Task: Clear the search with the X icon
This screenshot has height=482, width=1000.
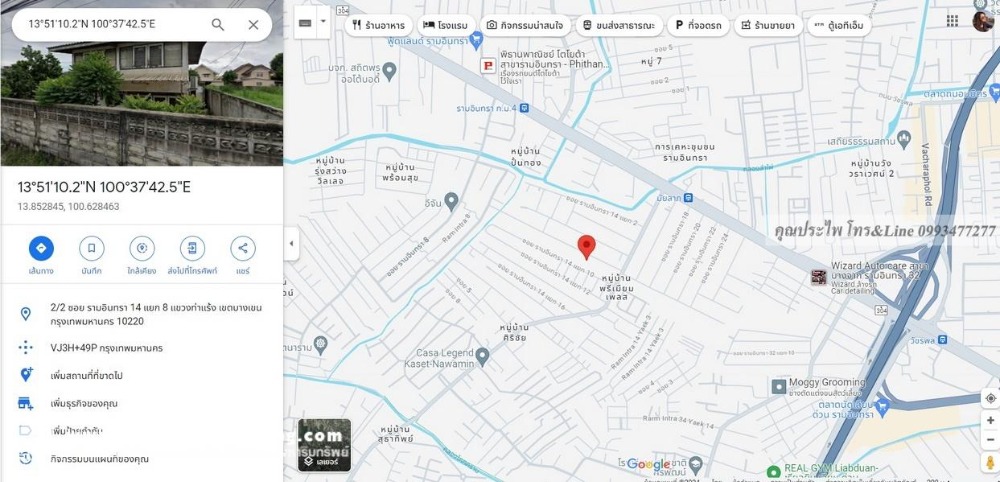Action: pyautogui.click(x=253, y=25)
